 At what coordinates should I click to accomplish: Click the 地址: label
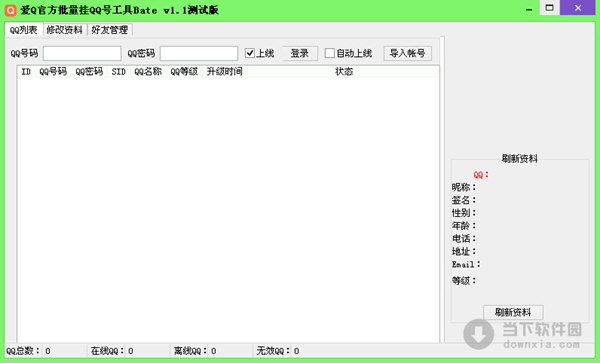[x=464, y=251]
